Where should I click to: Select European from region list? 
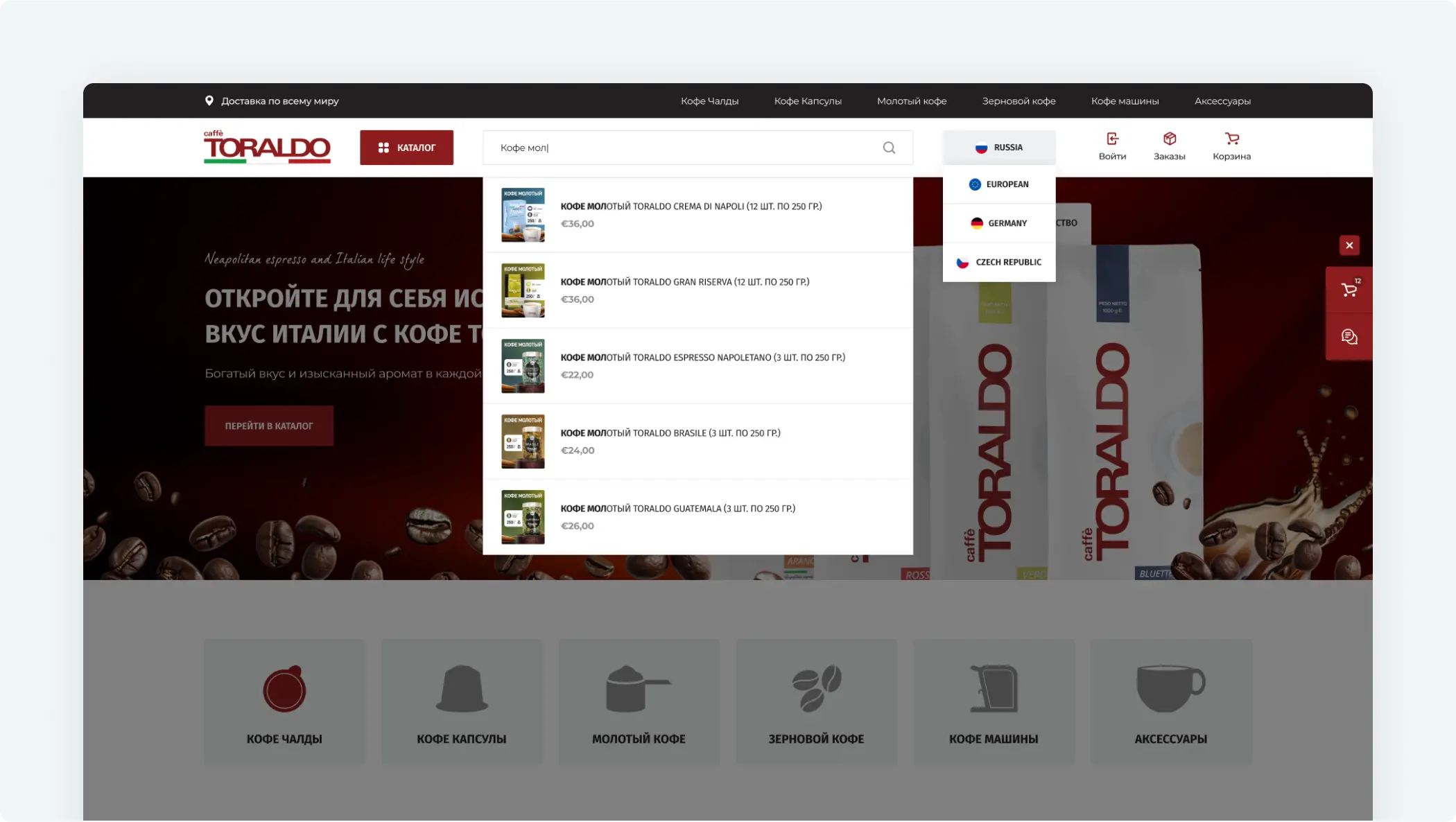click(998, 184)
